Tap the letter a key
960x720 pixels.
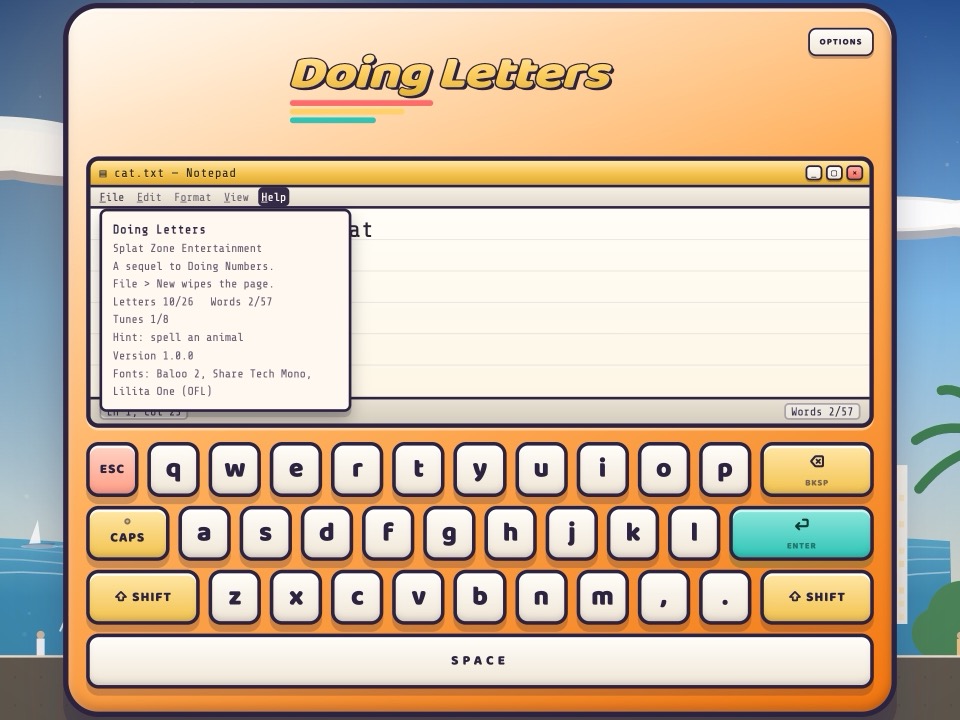(204, 533)
